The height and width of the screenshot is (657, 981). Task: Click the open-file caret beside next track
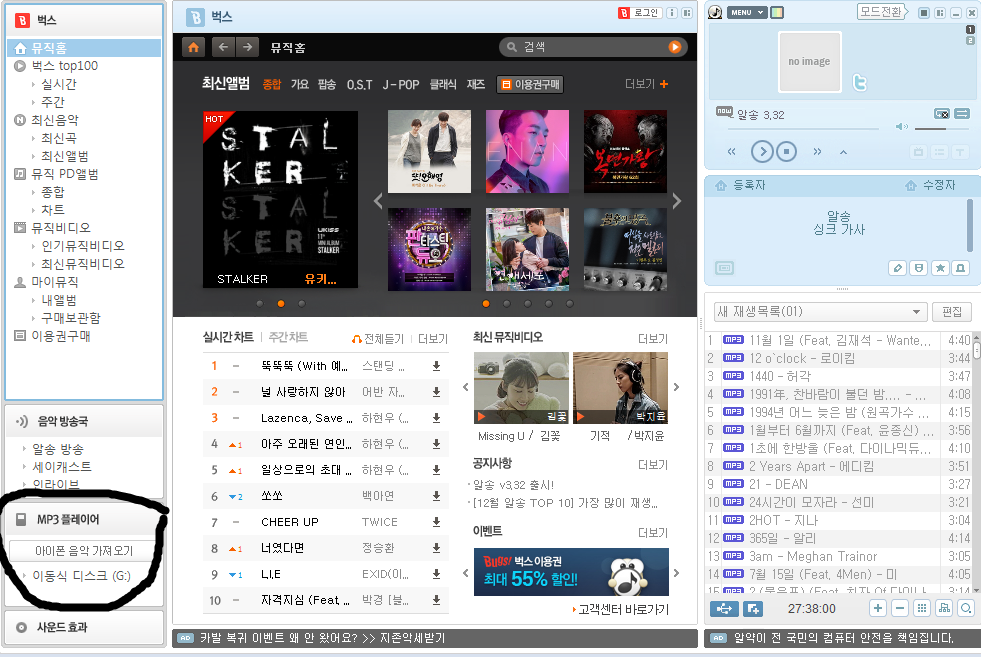click(843, 152)
